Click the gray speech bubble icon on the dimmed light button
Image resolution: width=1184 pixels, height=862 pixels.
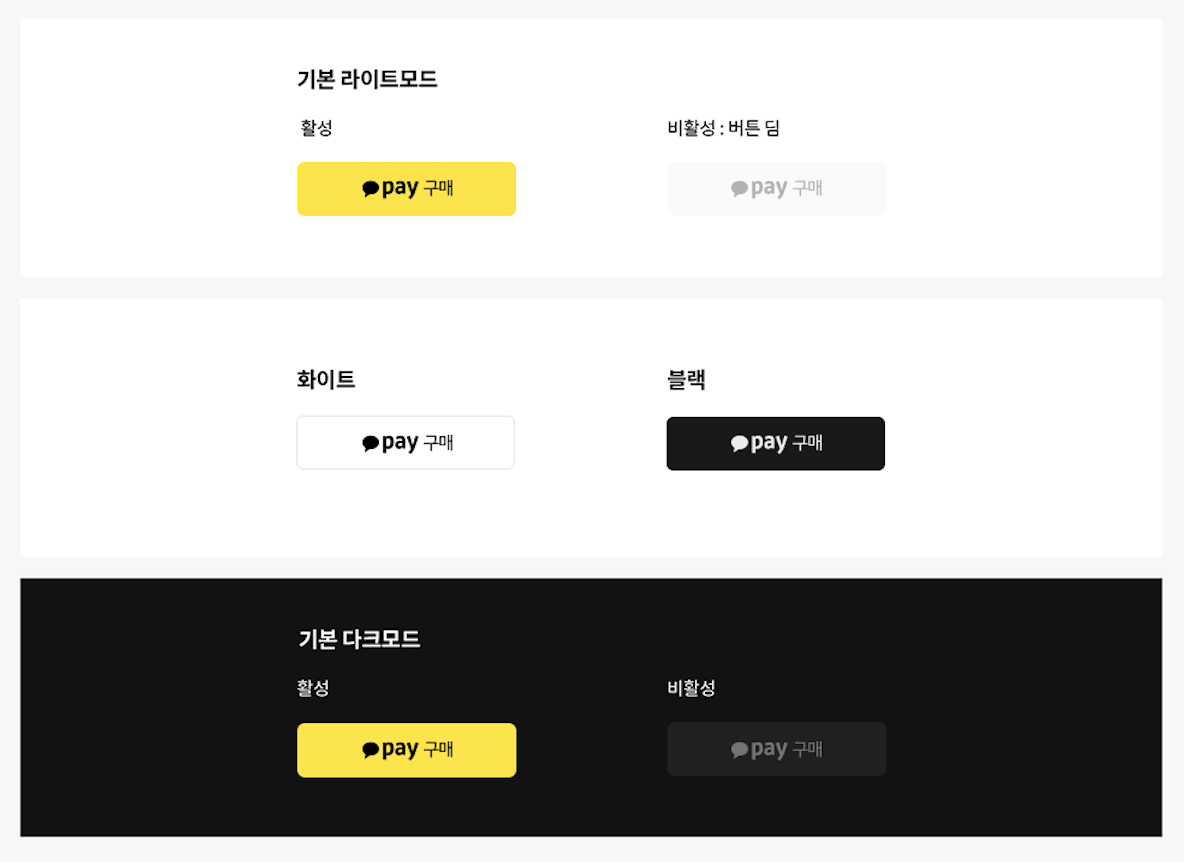pyautogui.click(x=739, y=189)
